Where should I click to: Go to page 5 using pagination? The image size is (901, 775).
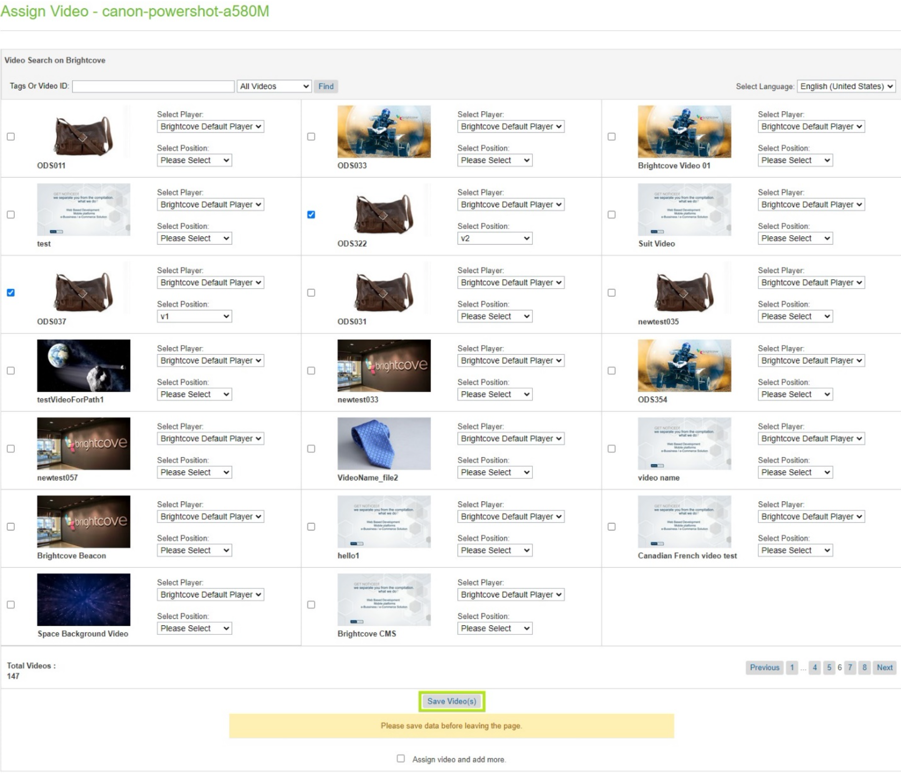[x=829, y=667]
